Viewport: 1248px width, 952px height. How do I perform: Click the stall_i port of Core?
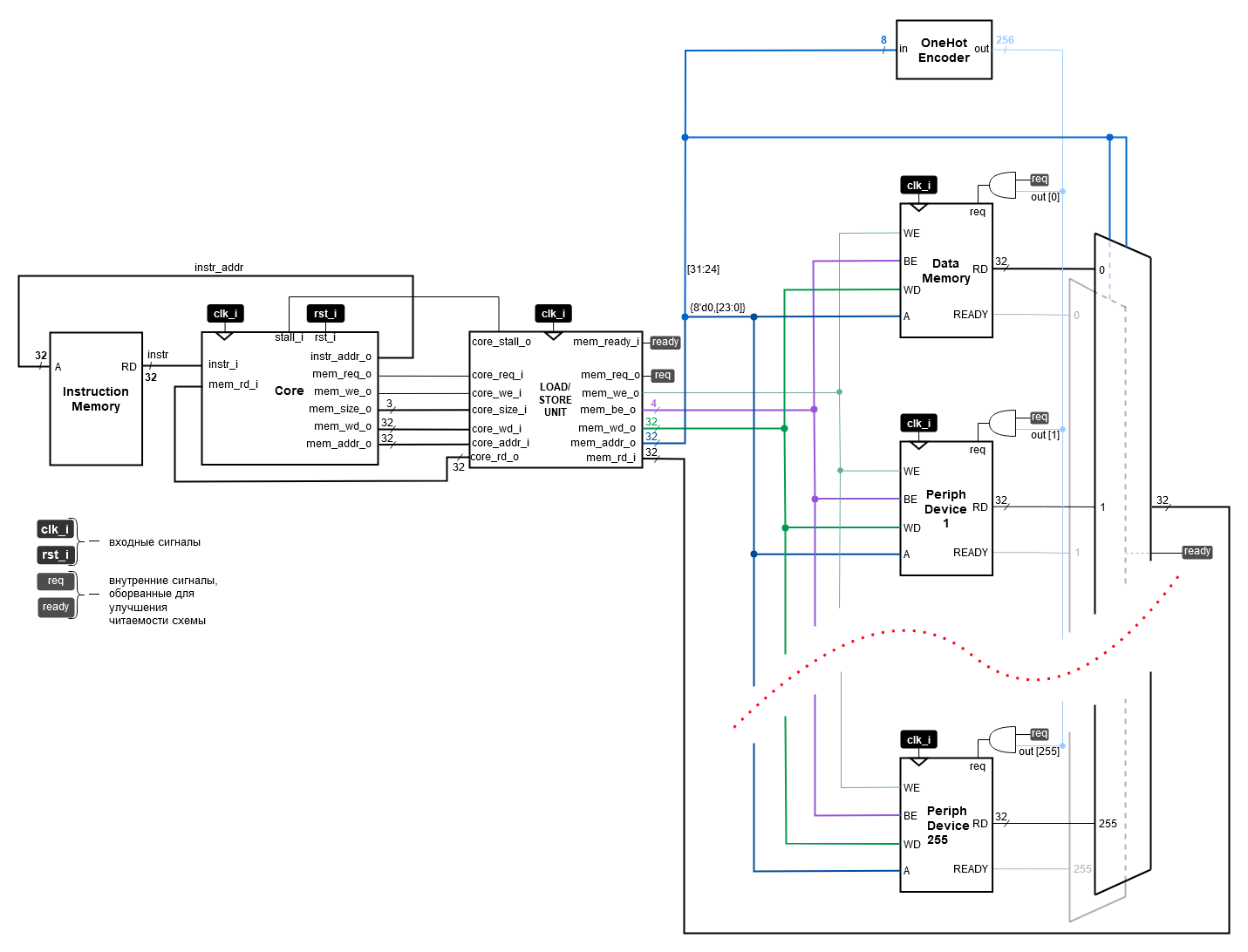pos(289,337)
